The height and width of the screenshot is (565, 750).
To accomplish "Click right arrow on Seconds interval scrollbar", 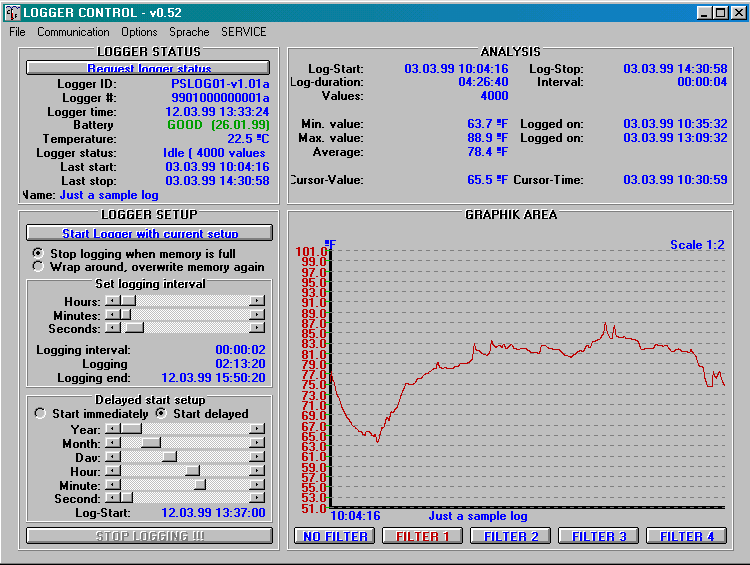I will 257,328.
